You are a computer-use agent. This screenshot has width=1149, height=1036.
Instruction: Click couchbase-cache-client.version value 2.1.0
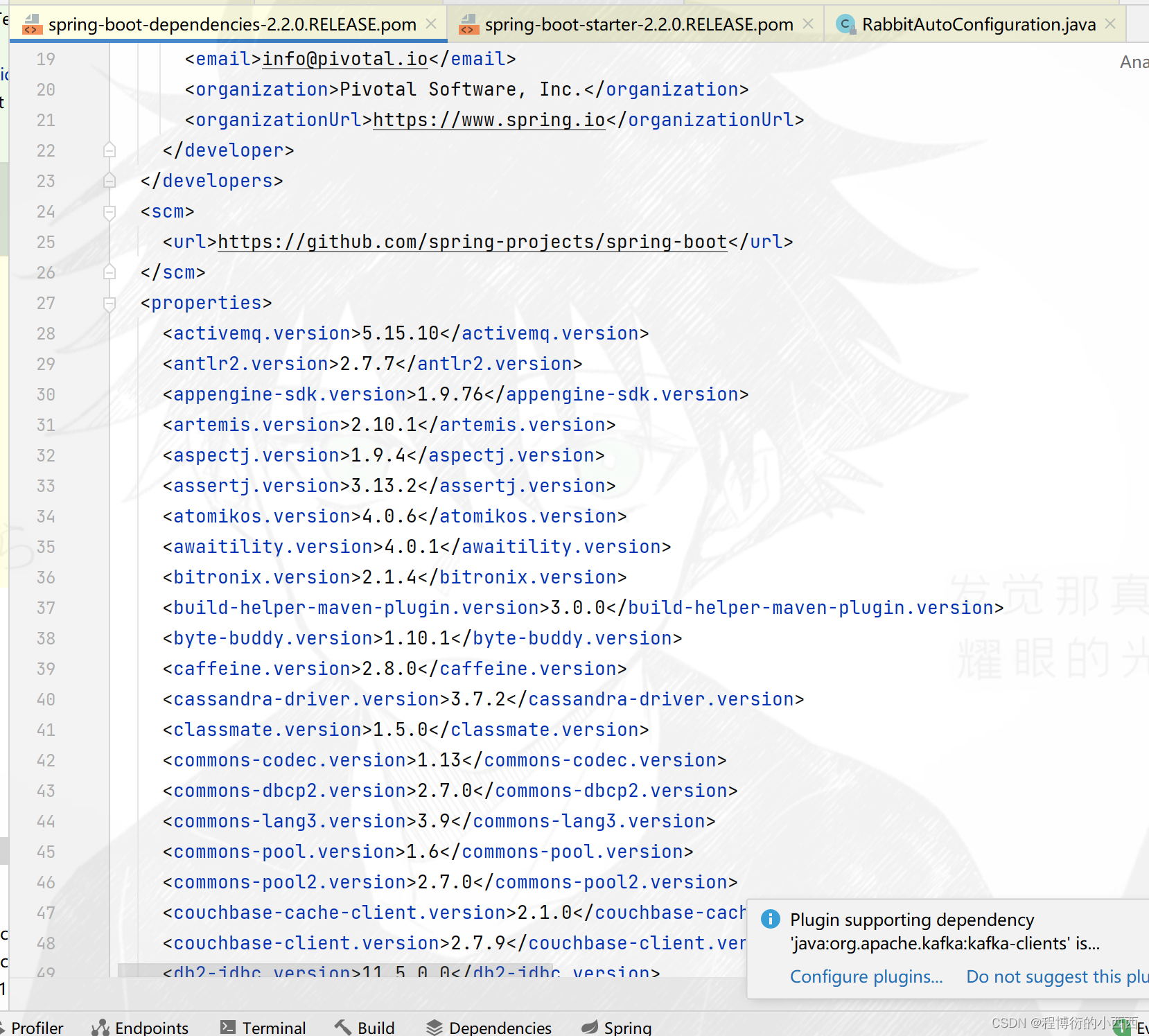(545, 913)
